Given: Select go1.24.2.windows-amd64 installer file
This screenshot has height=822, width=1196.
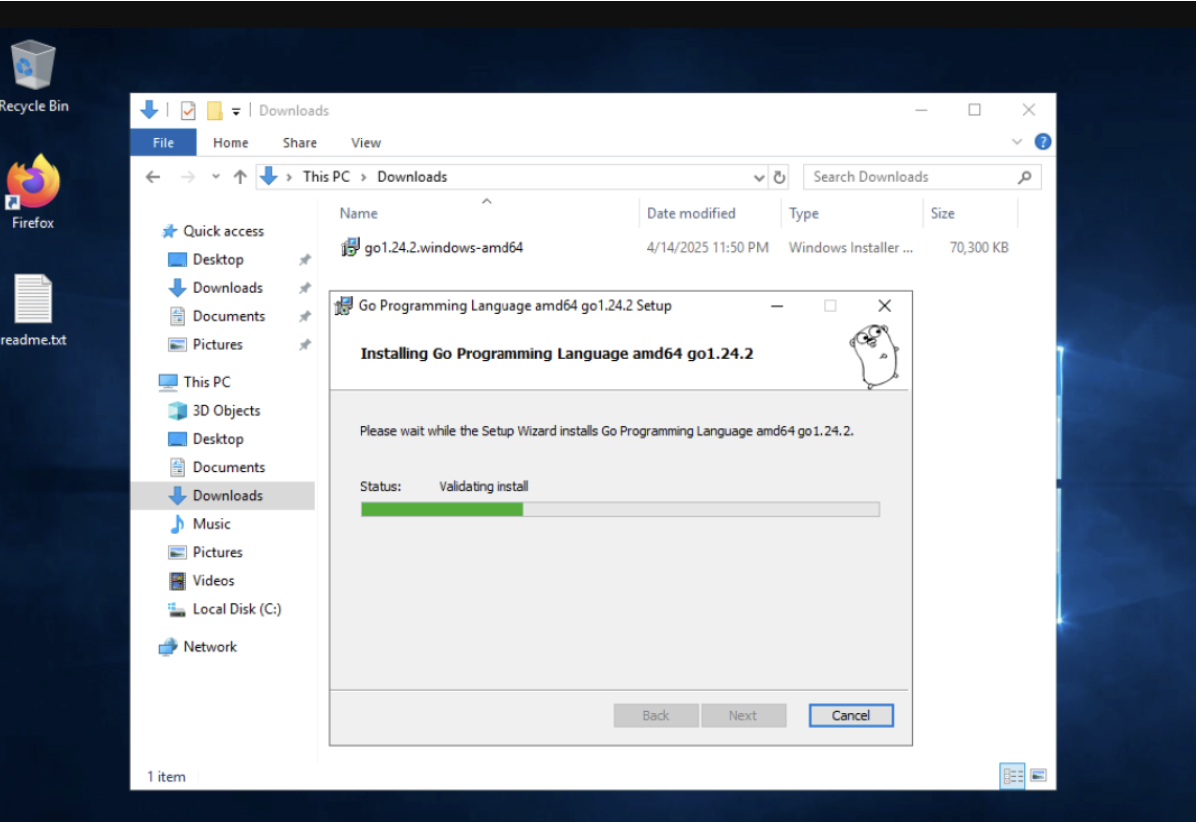Looking at the screenshot, I should coord(442,247).
